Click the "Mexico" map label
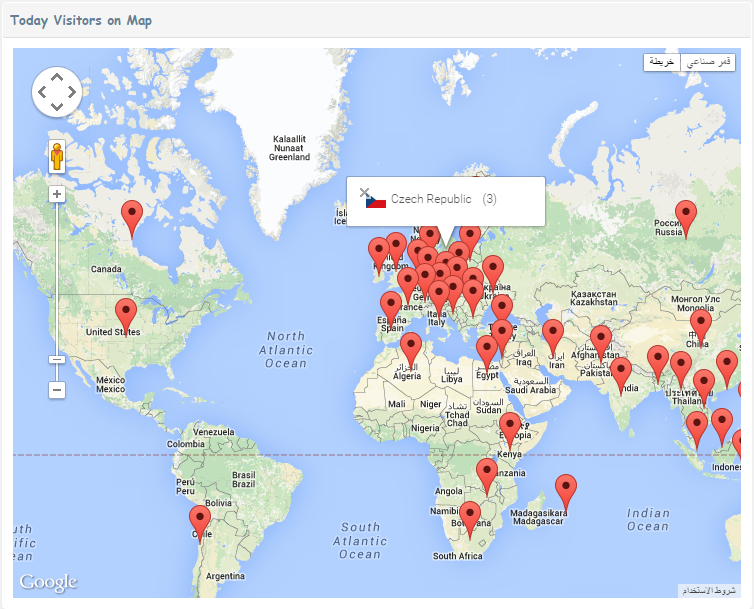The height and width of the screenshot is (609, 754). pyautogui.click(x=110, y=389)
